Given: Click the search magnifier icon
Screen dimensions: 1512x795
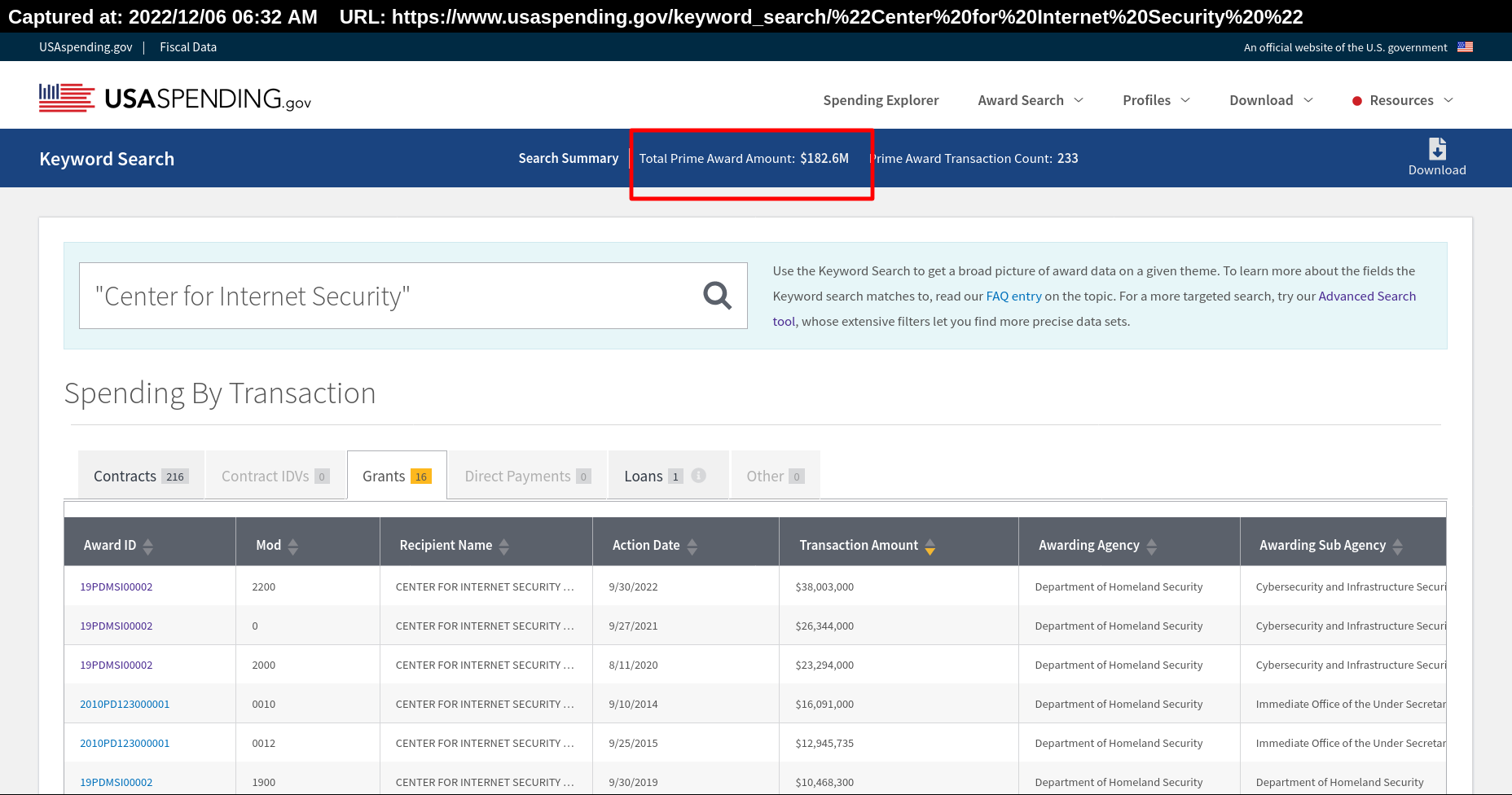Looking at the screenshot, I should (717, 296).
